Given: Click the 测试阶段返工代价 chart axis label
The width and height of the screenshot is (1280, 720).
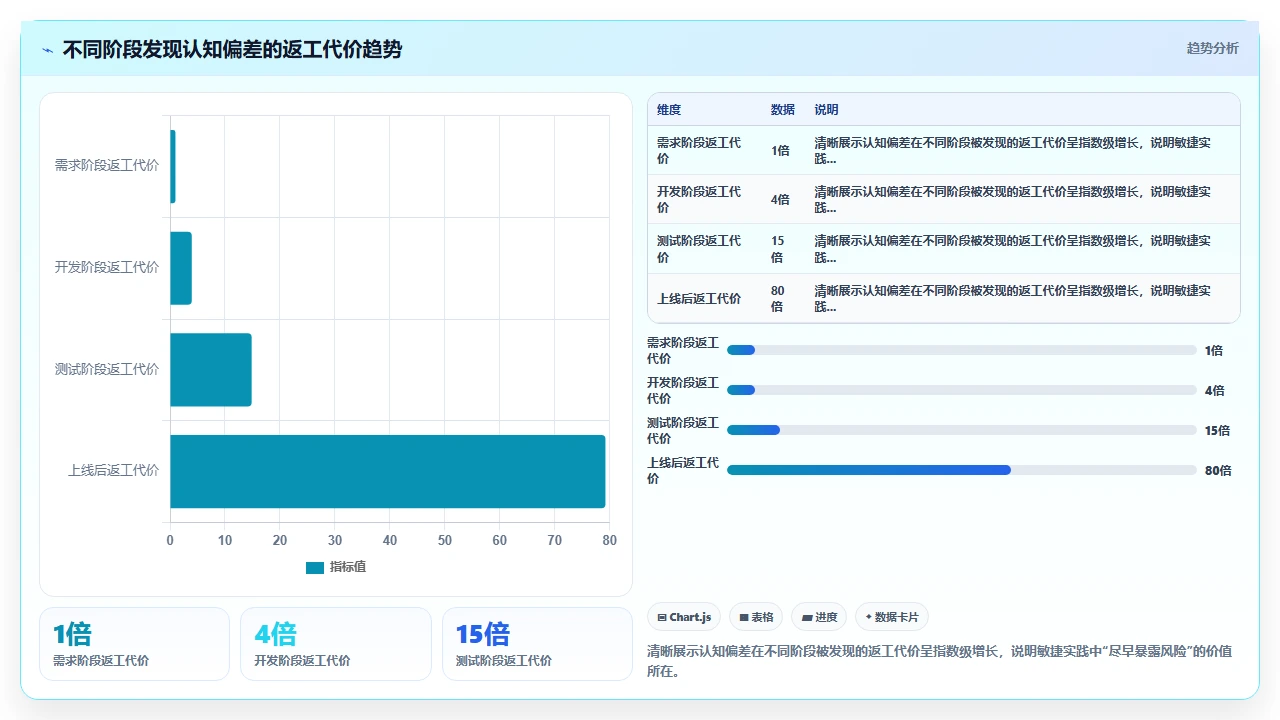Looking at the screenshot, I should click(x=106, y=370).
